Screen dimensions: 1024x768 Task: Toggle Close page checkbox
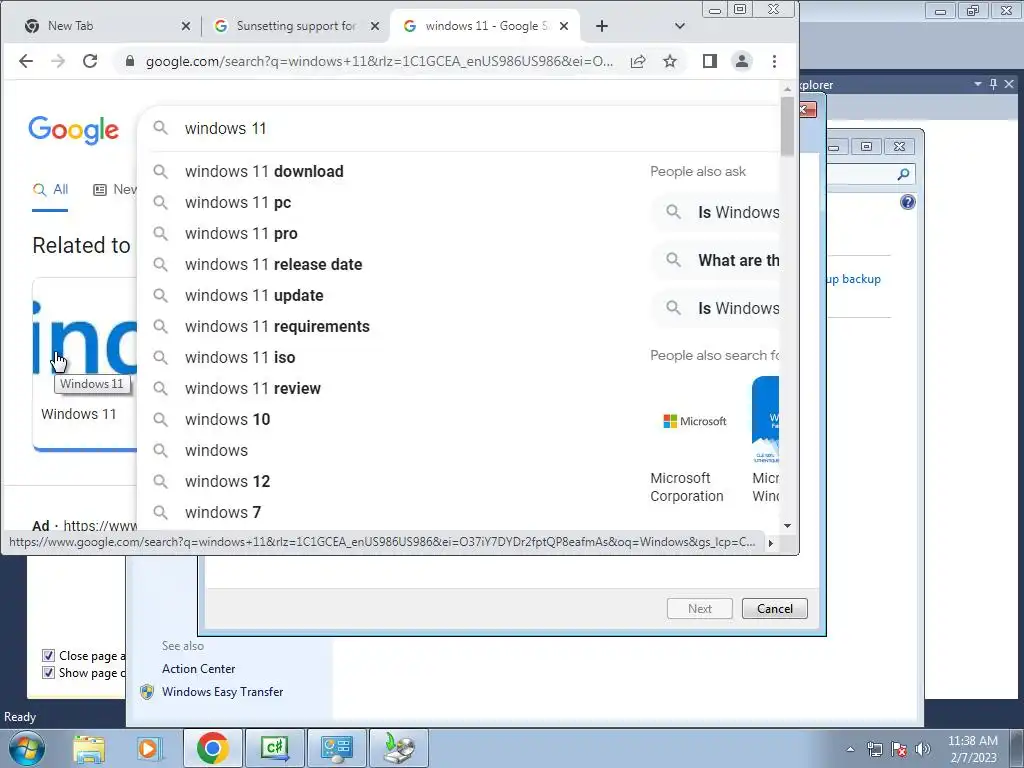coord(48,656)
